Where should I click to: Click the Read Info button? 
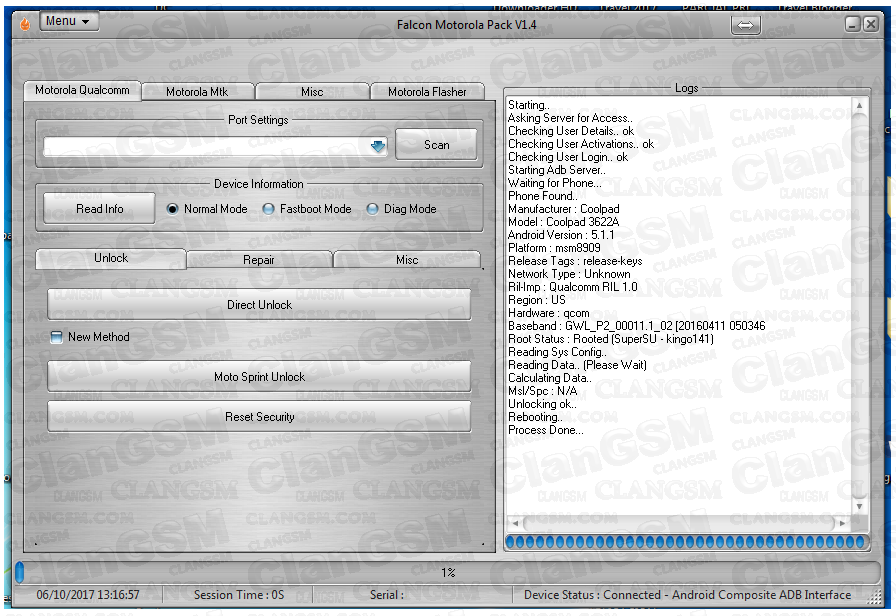click(x=99, y=209)
